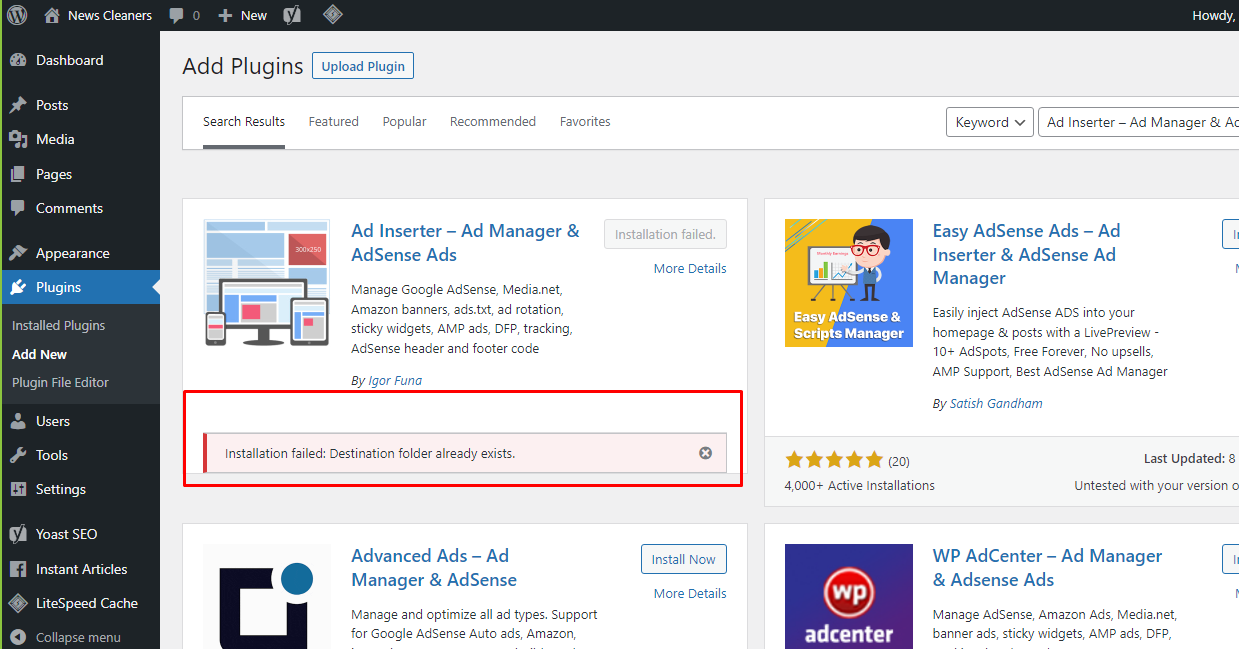Image resolution: width=1239 pixels, height=649 pixels.
Task: Switch to the Featured plugins tab
Action: (333, 121)
